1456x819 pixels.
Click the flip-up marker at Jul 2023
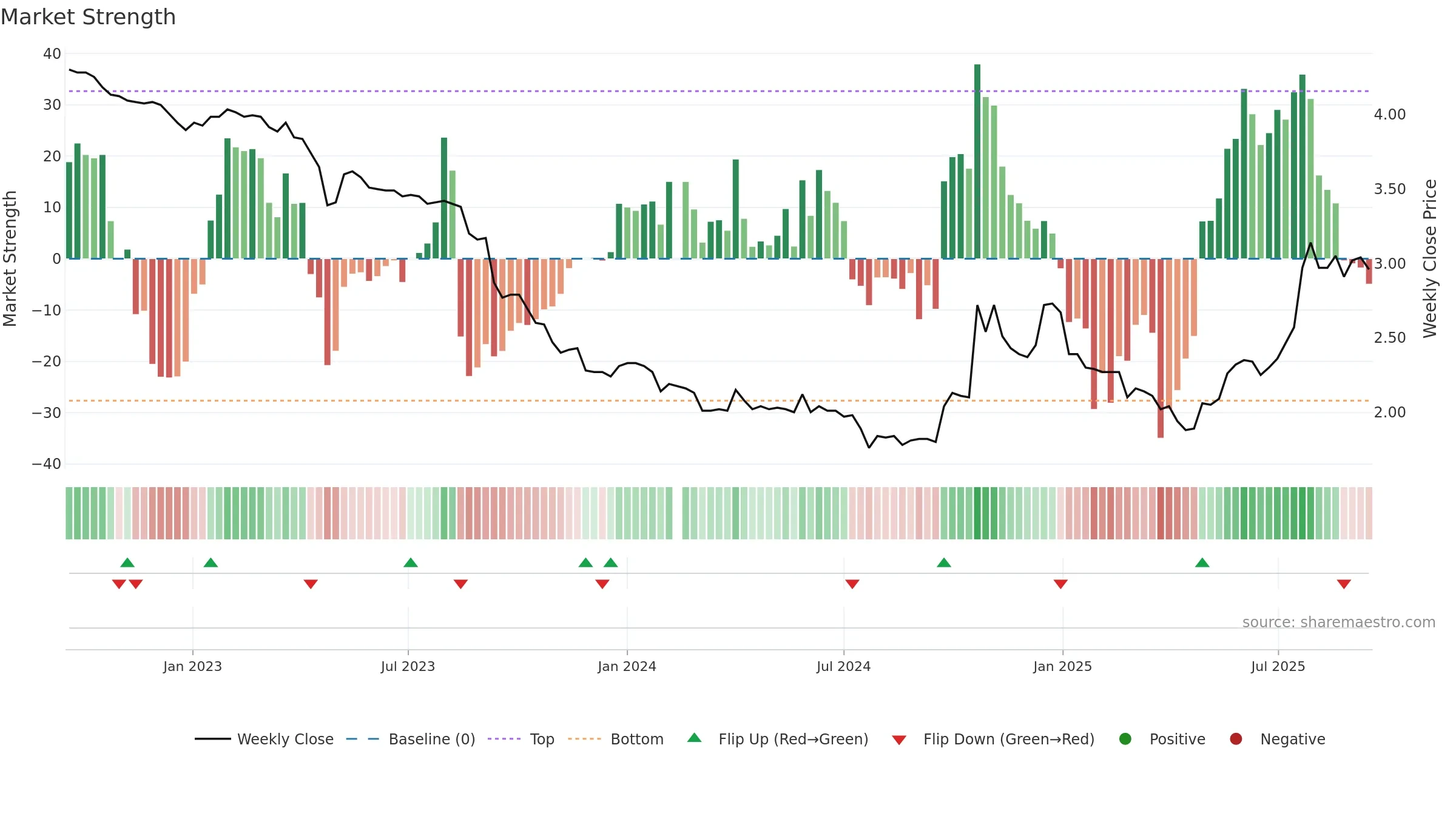pyautogui.click(x=411, y=562)
